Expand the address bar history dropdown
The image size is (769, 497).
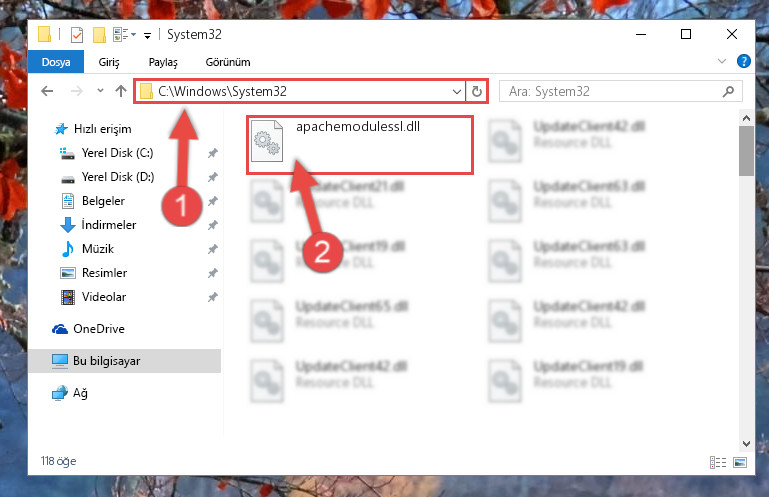click(457, 92)
